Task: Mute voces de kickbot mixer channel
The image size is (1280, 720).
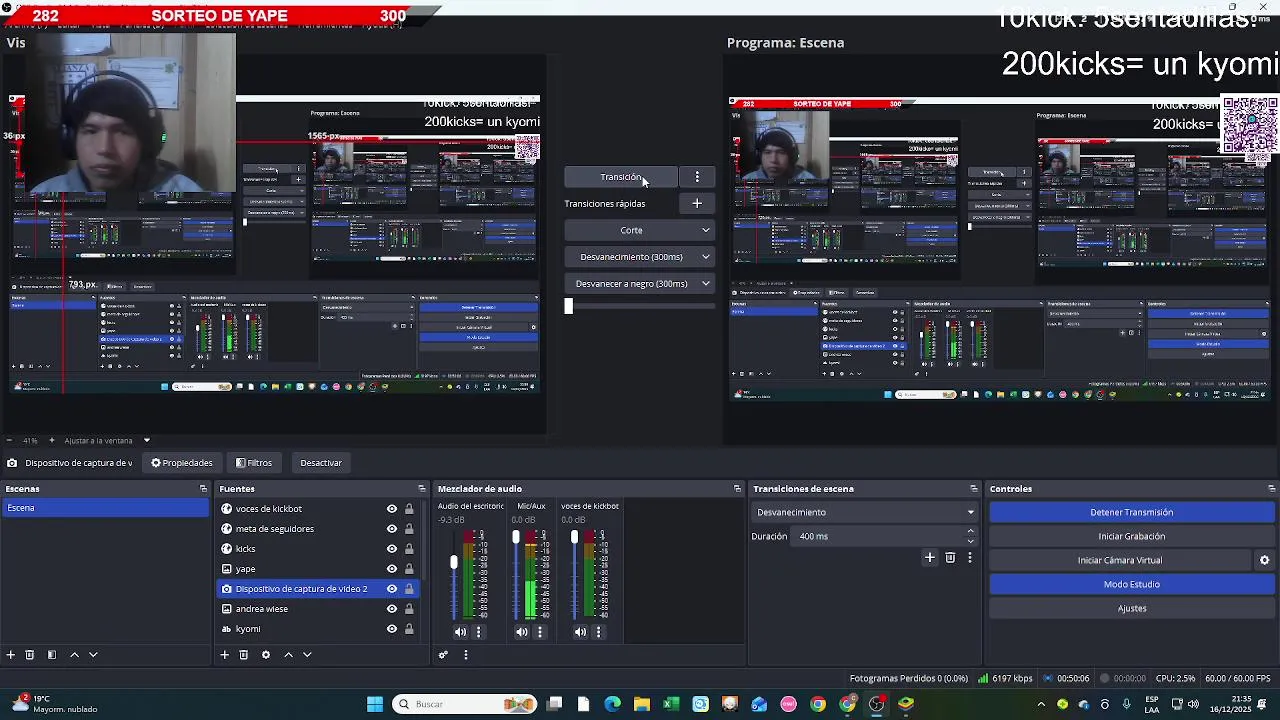Action: (x=580, y=632)
